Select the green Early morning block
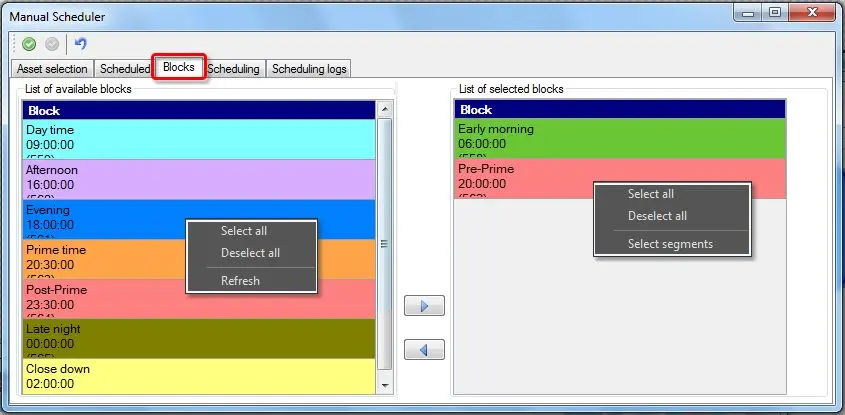 coord(619,139)
